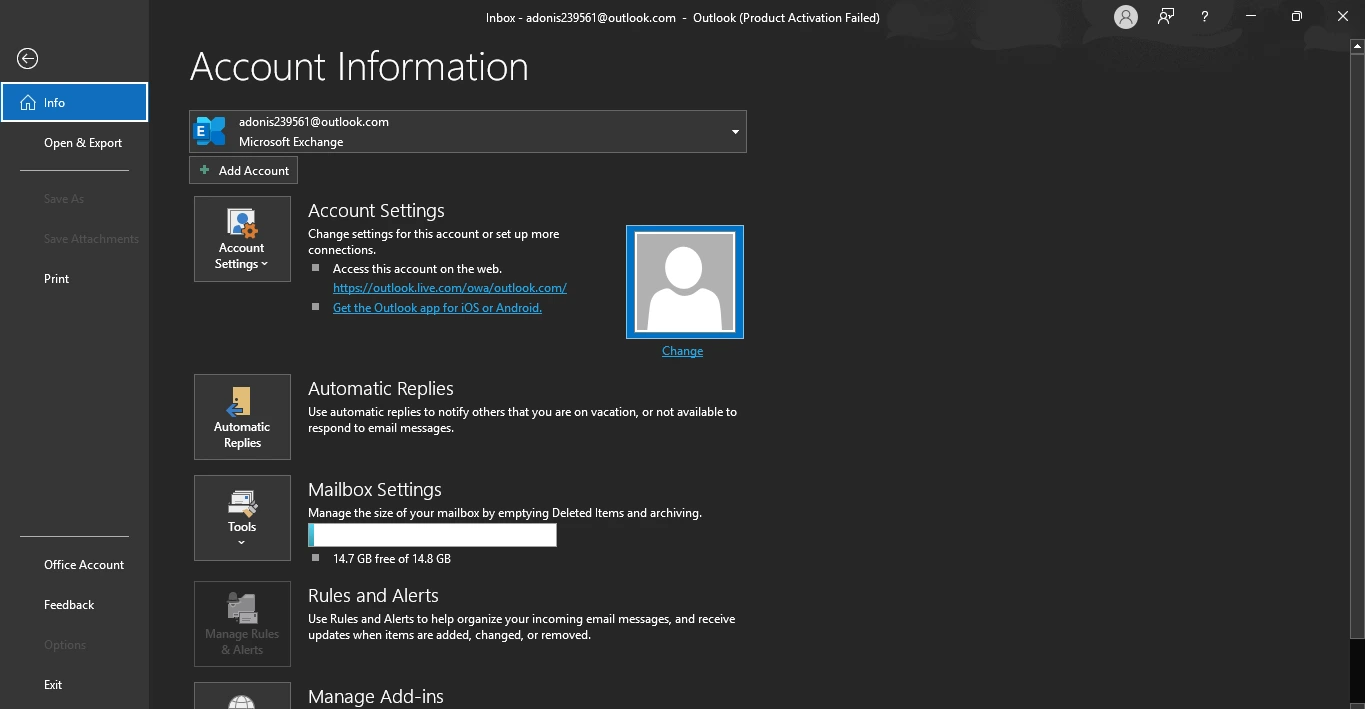Viewport: 1365px width, 709px height.
Task: Expand the account selector dropdown
Action: [735, 132]
